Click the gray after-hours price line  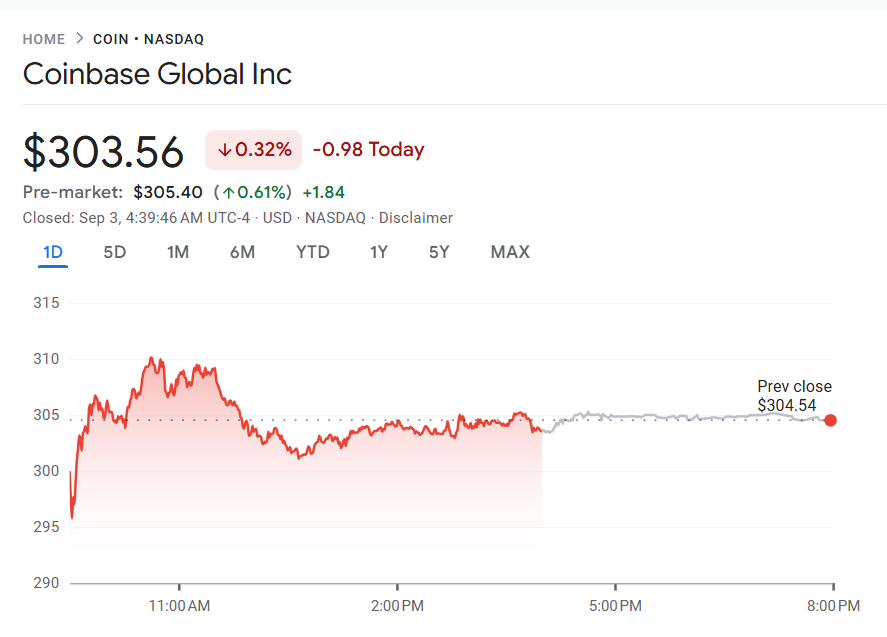(x=680, y=416)
